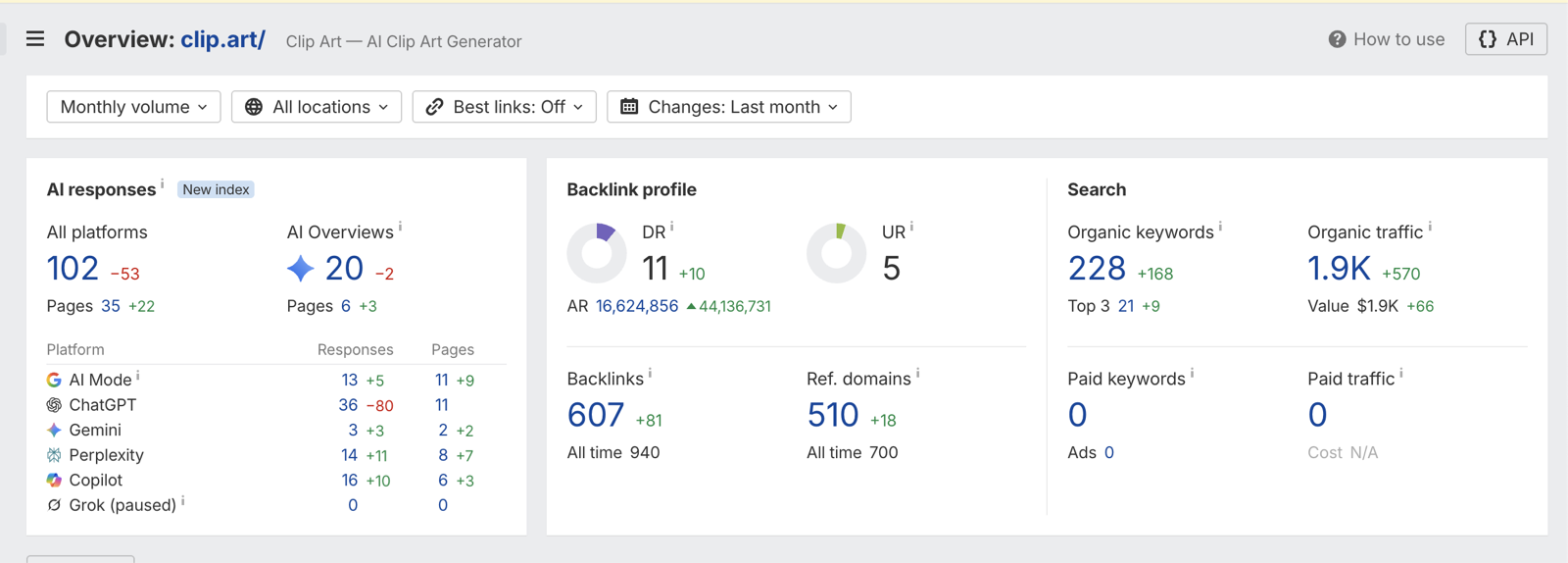This screenshot has width=1568, height=563.
Task: Open the Ref. domains value 510
Action: pyautogui.click(x=833, y=415)
